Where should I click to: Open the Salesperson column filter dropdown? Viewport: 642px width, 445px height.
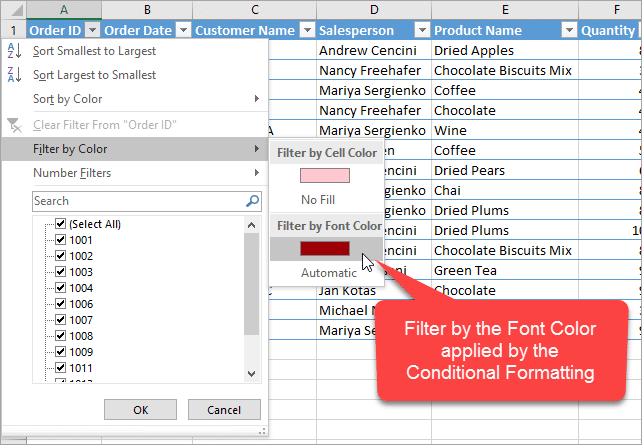pos(420,30)
